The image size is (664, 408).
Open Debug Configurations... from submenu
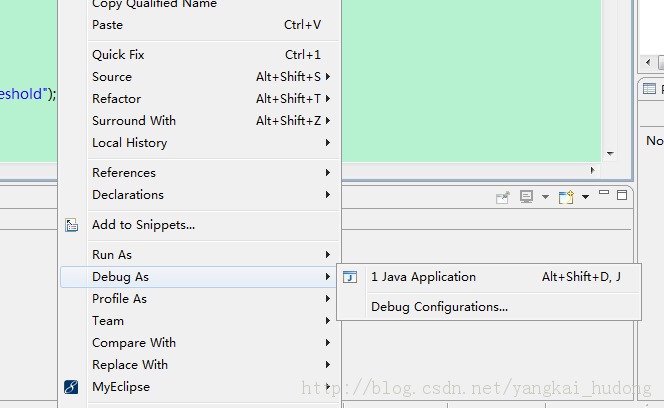[489, 307]
